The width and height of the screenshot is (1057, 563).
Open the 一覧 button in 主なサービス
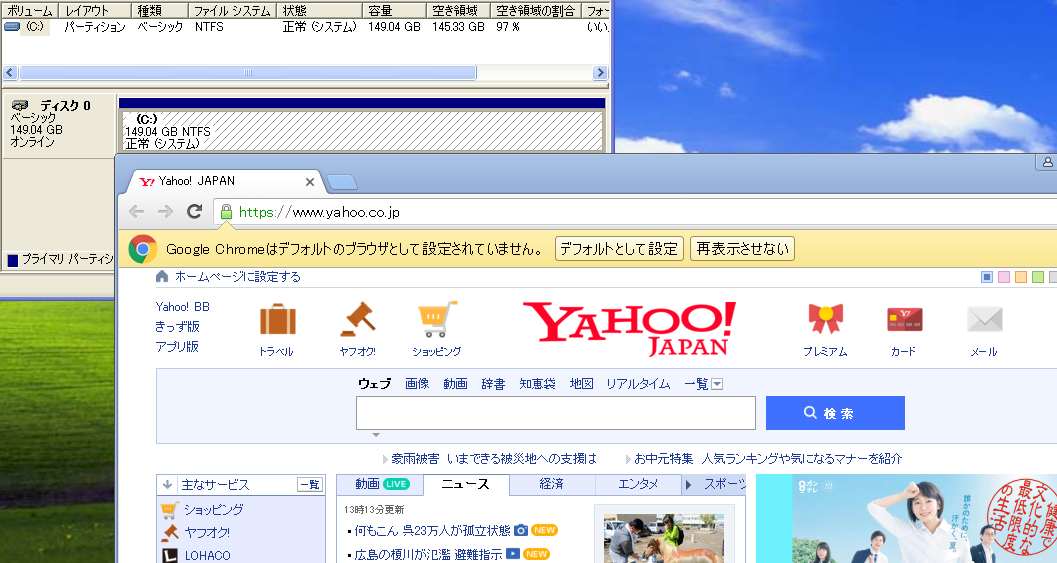click(310, 485)
